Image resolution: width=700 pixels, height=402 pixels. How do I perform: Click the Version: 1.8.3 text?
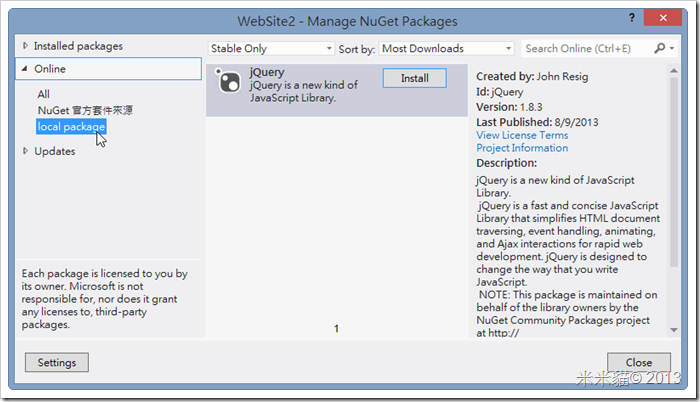click(x=509, y=107)
